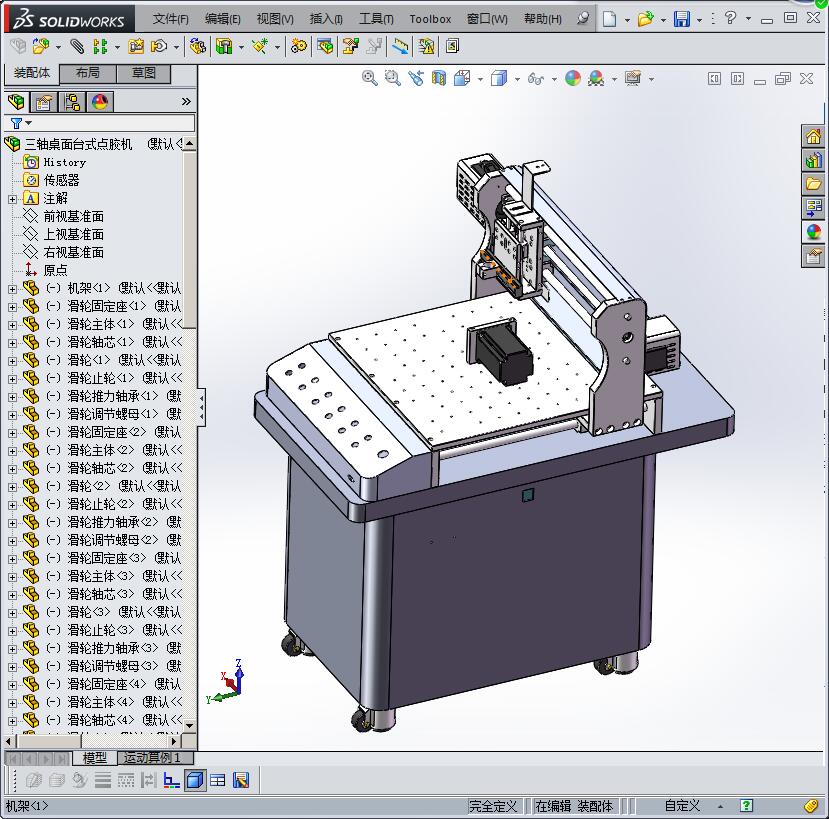
Task: Click the Mate paperclip icon
Action: pyautogui.click(x=77, y=47)
